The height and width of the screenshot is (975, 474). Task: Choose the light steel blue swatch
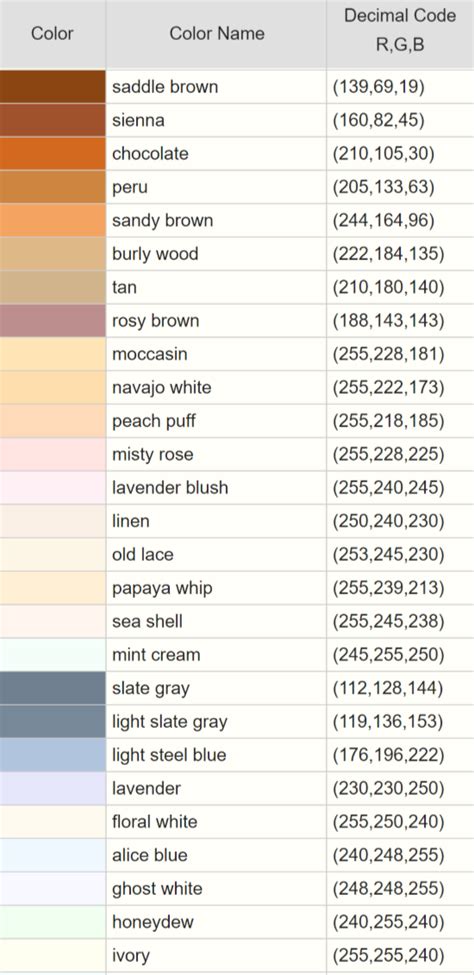(x=52, y=755)
